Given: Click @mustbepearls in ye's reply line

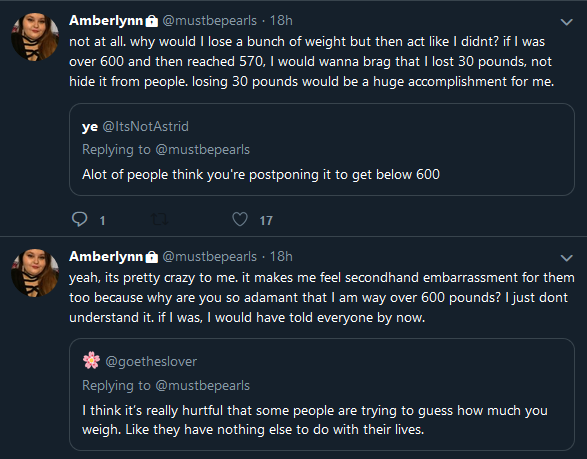Looking at the screenshot, I should pyautogui.click(x=203, y=150).
